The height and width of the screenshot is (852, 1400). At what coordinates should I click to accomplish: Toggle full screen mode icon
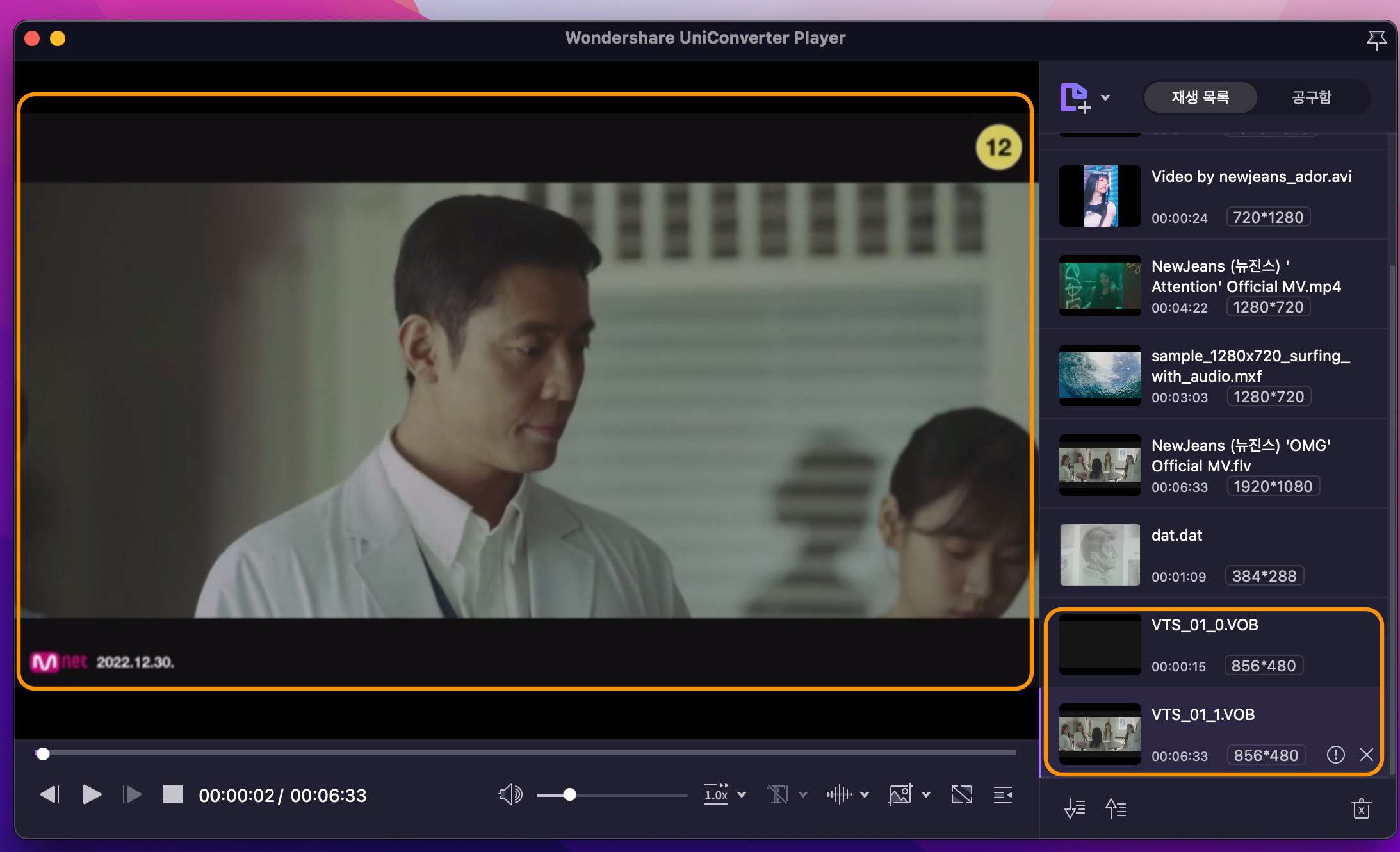(962, 795)
